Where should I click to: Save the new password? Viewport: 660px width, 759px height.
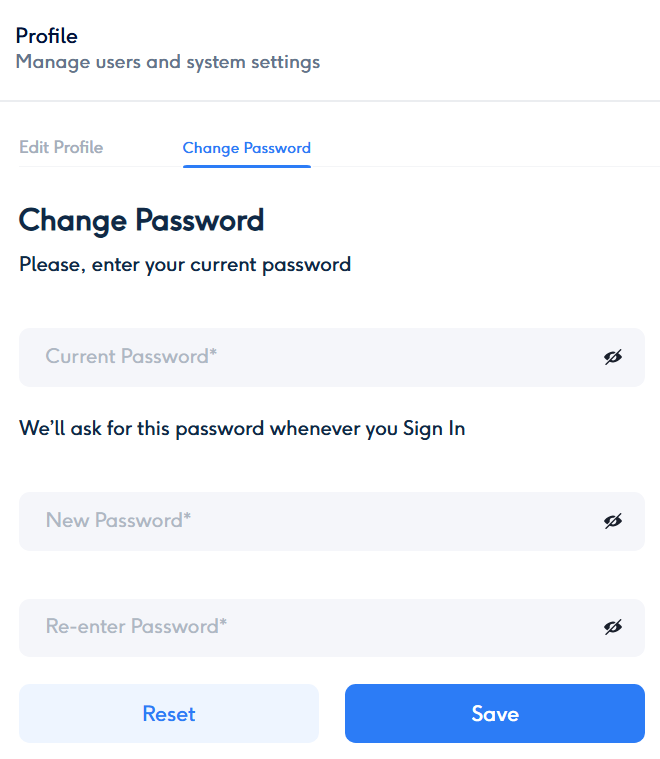tap(495, 714)
